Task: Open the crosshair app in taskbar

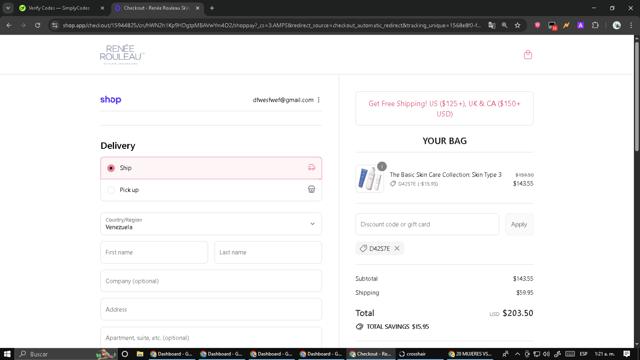Action: [419, 354]
